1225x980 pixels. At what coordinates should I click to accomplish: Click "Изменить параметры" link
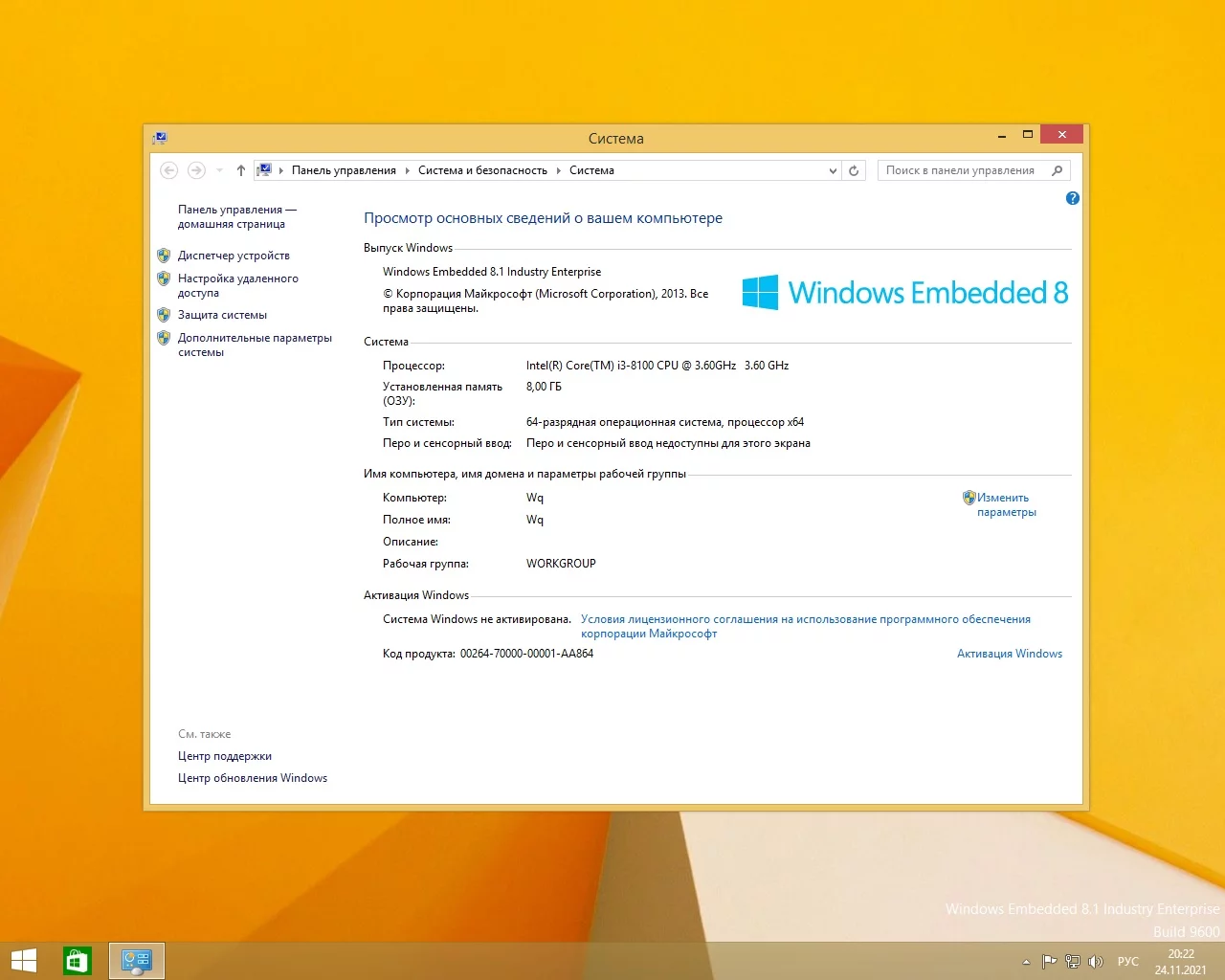tap(1006, 504)
